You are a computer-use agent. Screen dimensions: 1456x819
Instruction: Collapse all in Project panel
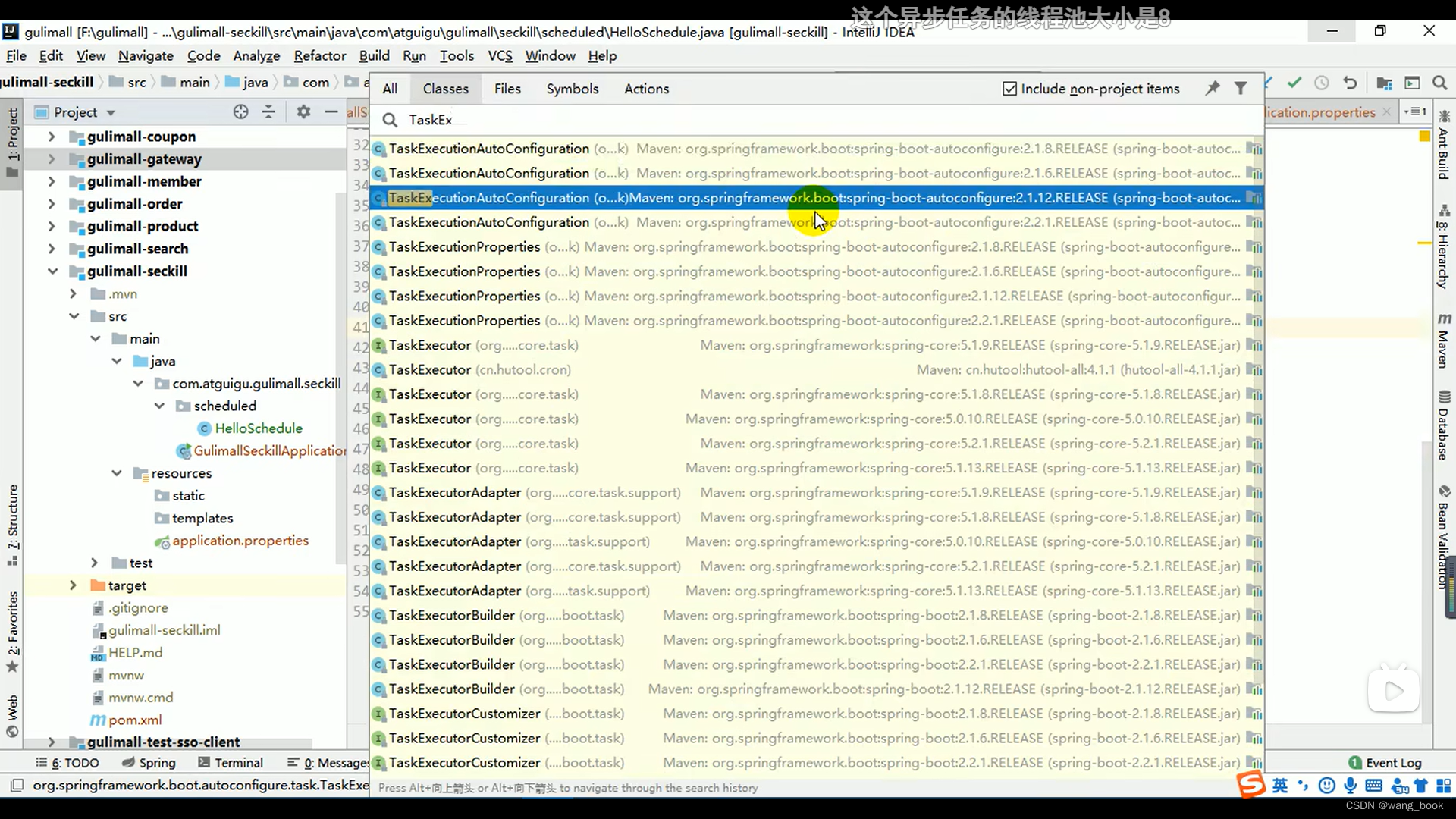pyautogui.click(x=268, y=112)
